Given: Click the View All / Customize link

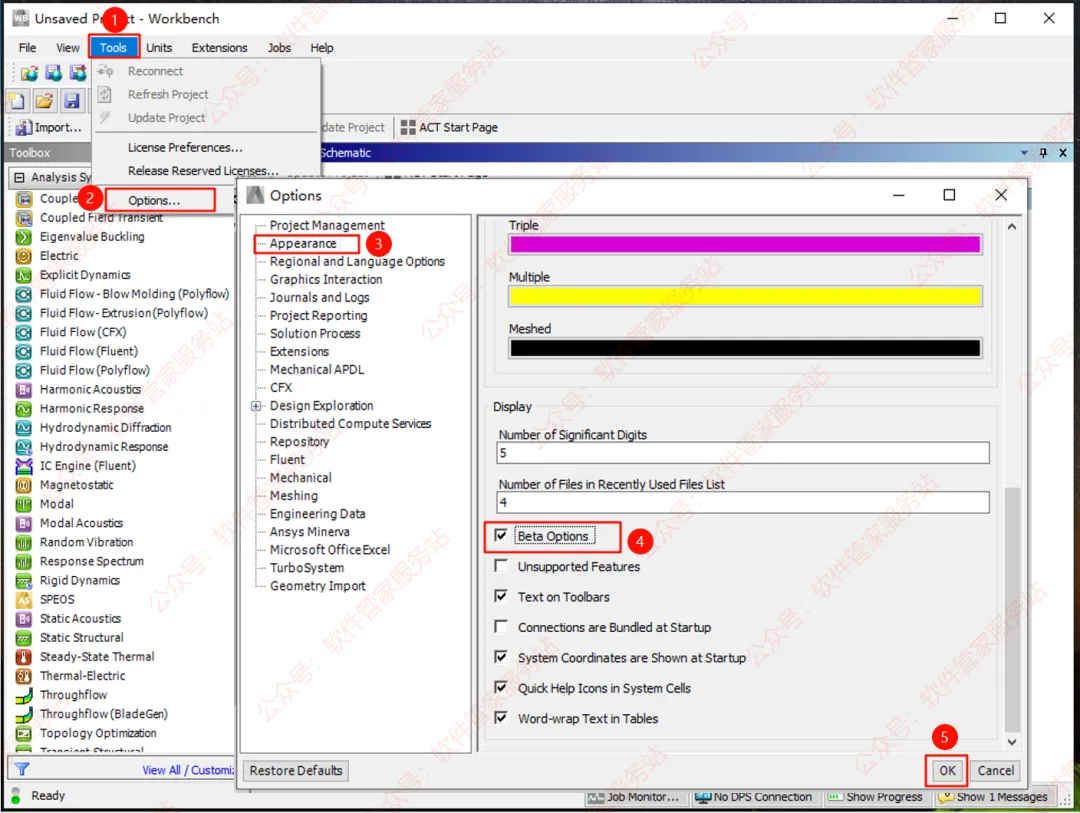Looking at the screenshot, I should 188,770.
